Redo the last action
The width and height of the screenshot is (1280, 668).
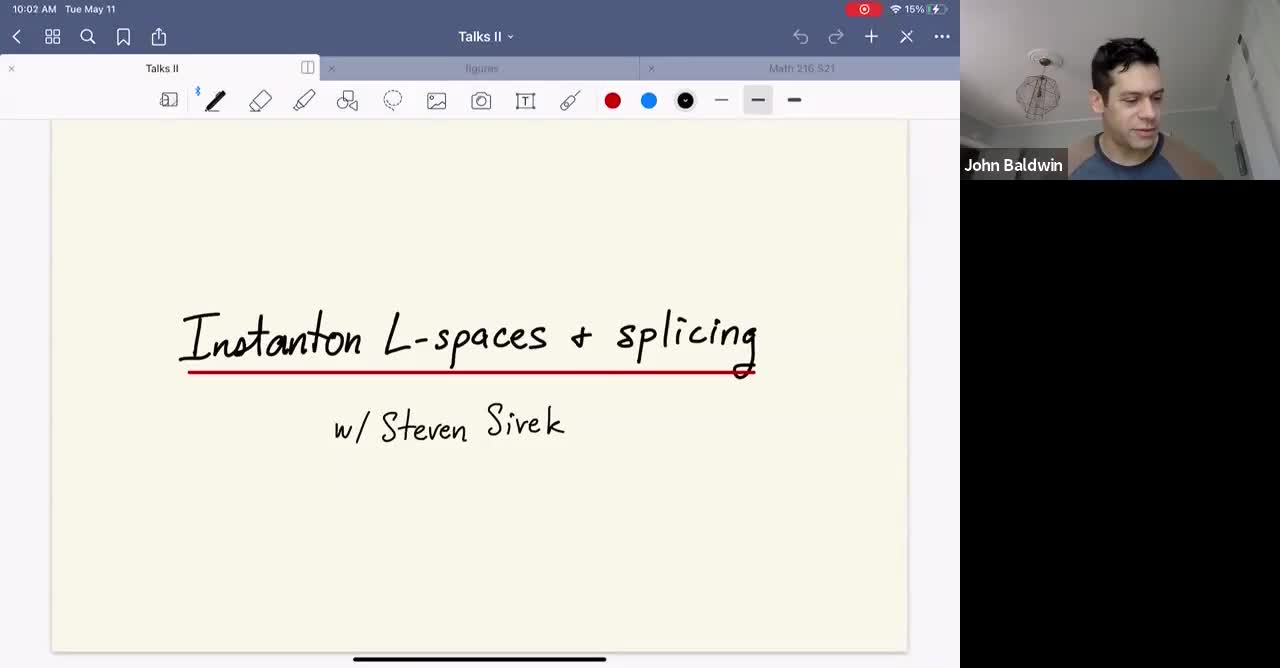pos(836,37)
